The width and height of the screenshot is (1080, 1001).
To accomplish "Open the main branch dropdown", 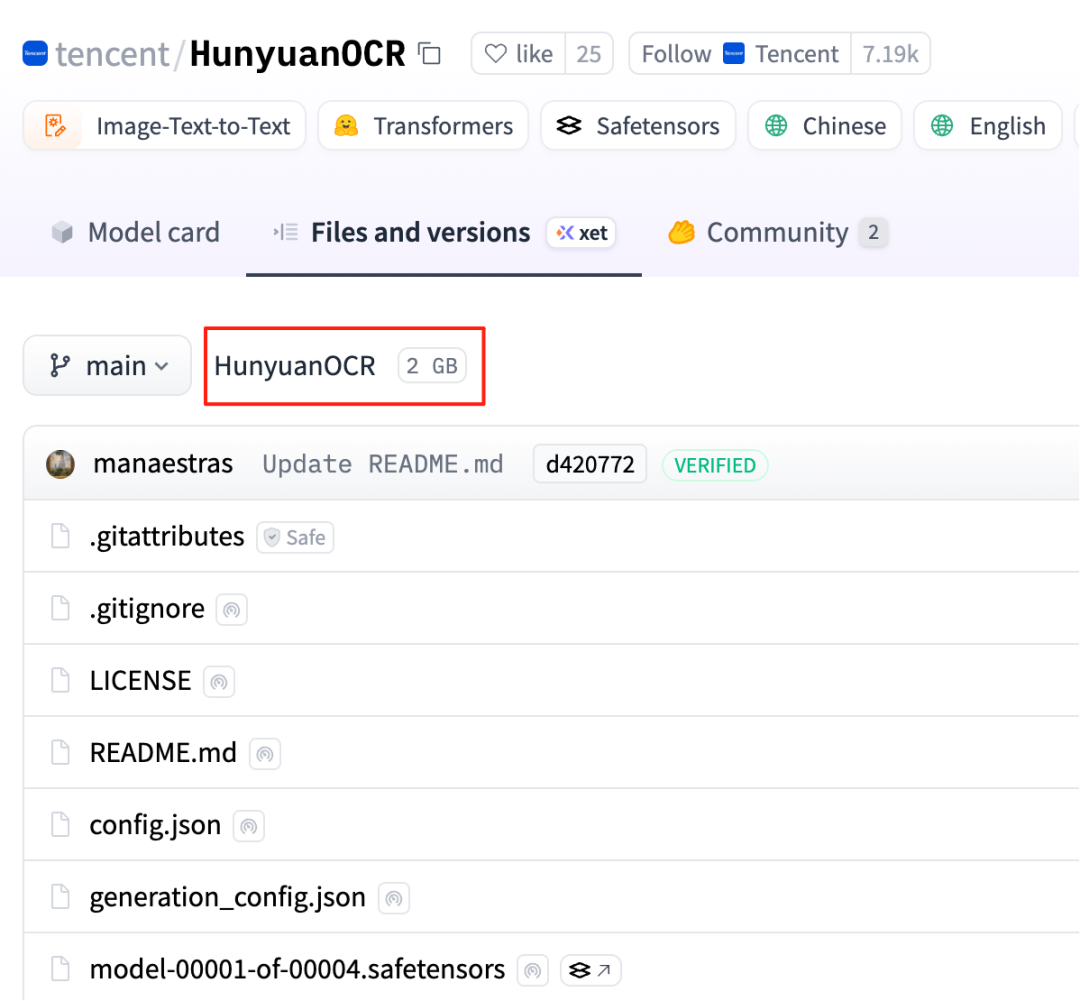I will [x=107, y=365].
